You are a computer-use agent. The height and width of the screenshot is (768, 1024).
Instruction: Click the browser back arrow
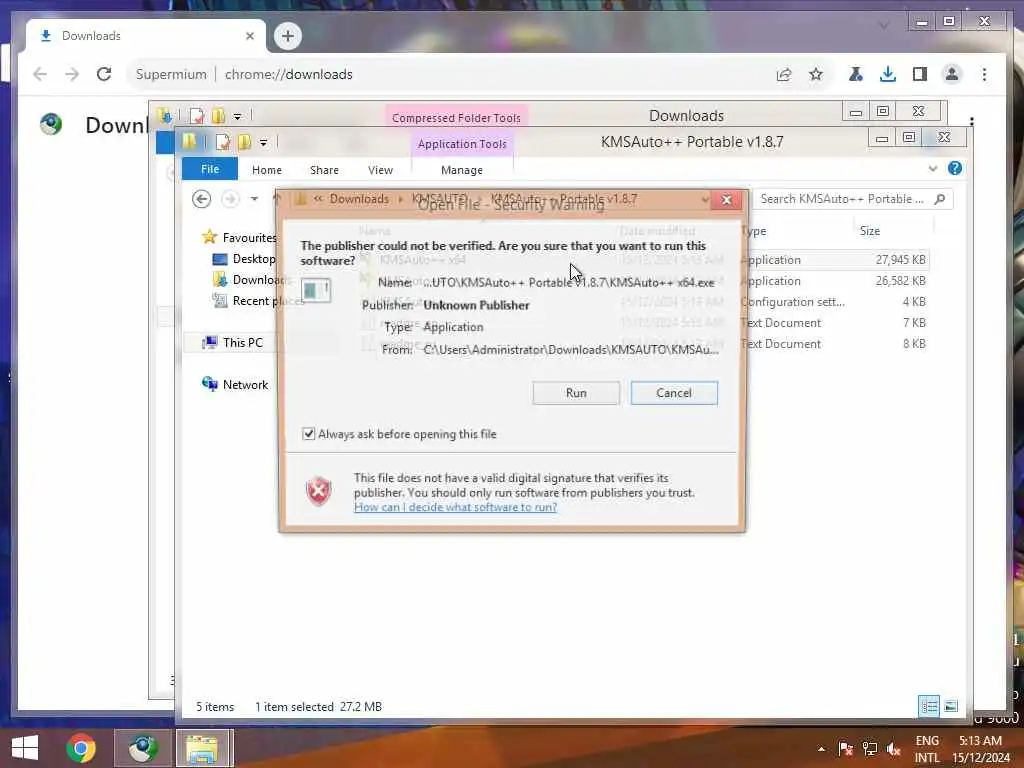[40, 74]
